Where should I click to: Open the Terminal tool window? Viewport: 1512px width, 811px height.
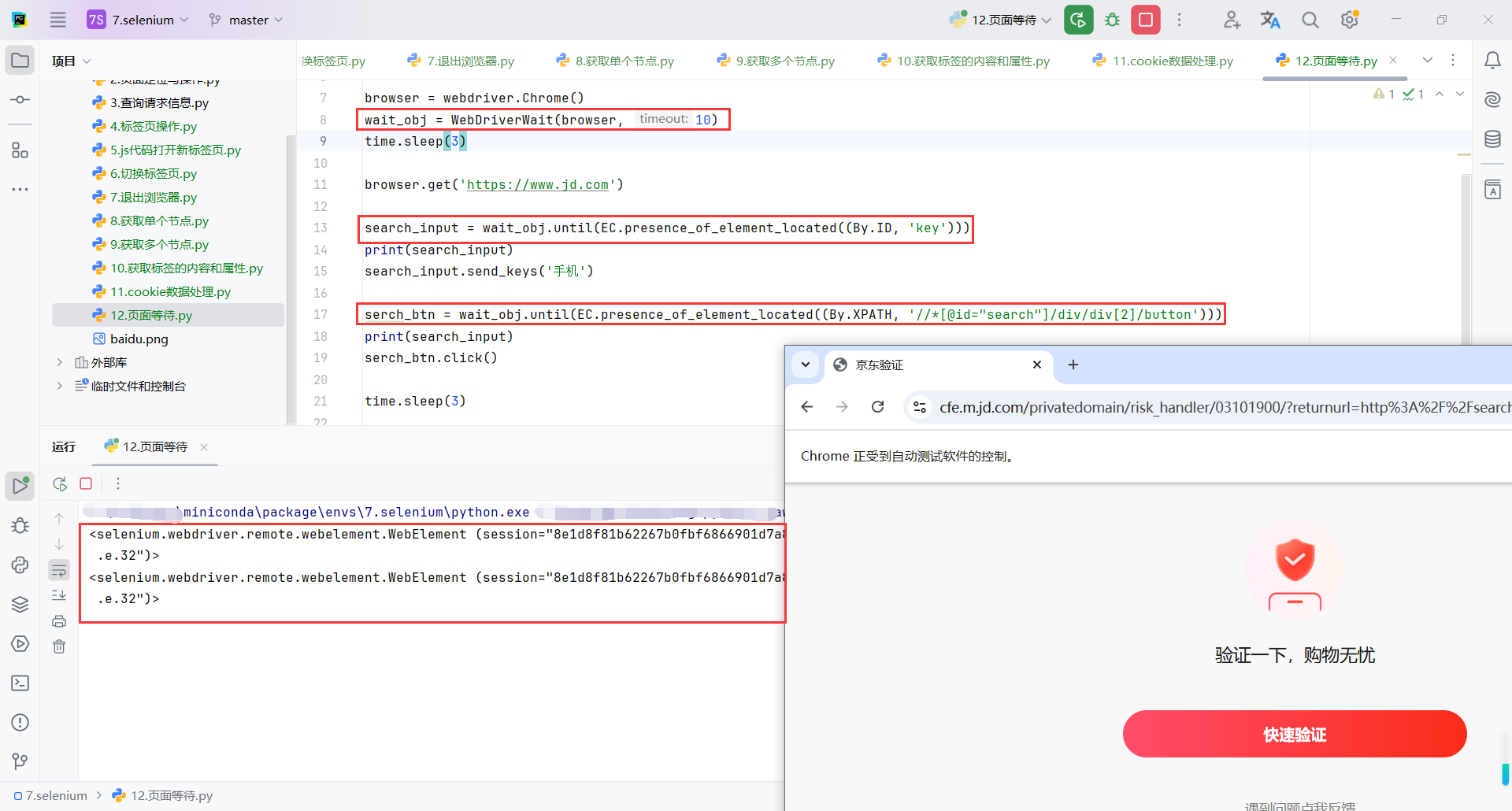[20, 683]
